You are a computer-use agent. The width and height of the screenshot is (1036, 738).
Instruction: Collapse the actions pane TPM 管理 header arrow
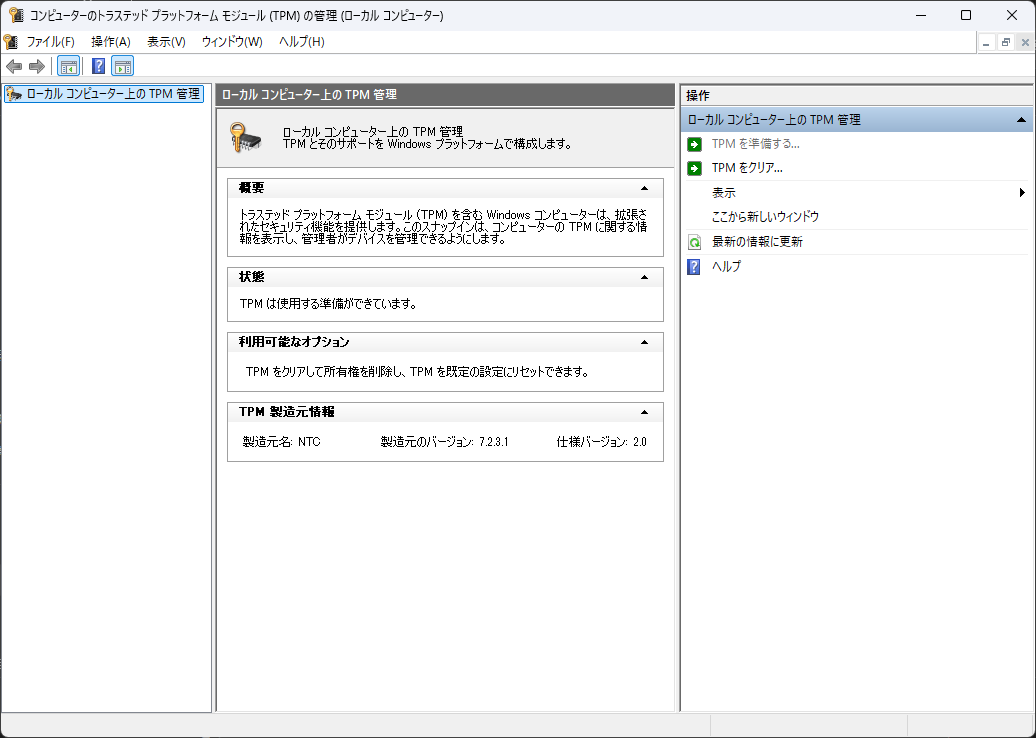click(1020, 120)
